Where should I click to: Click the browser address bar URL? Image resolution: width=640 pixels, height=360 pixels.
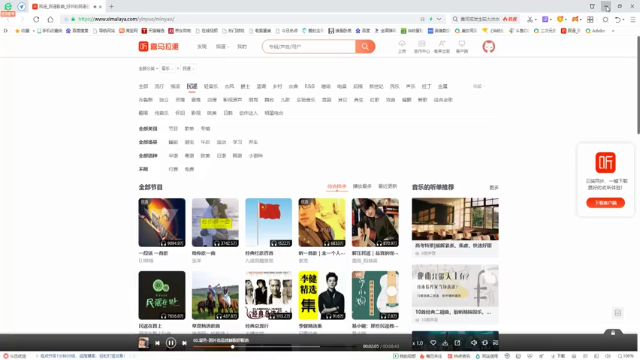tap(127, 19)
